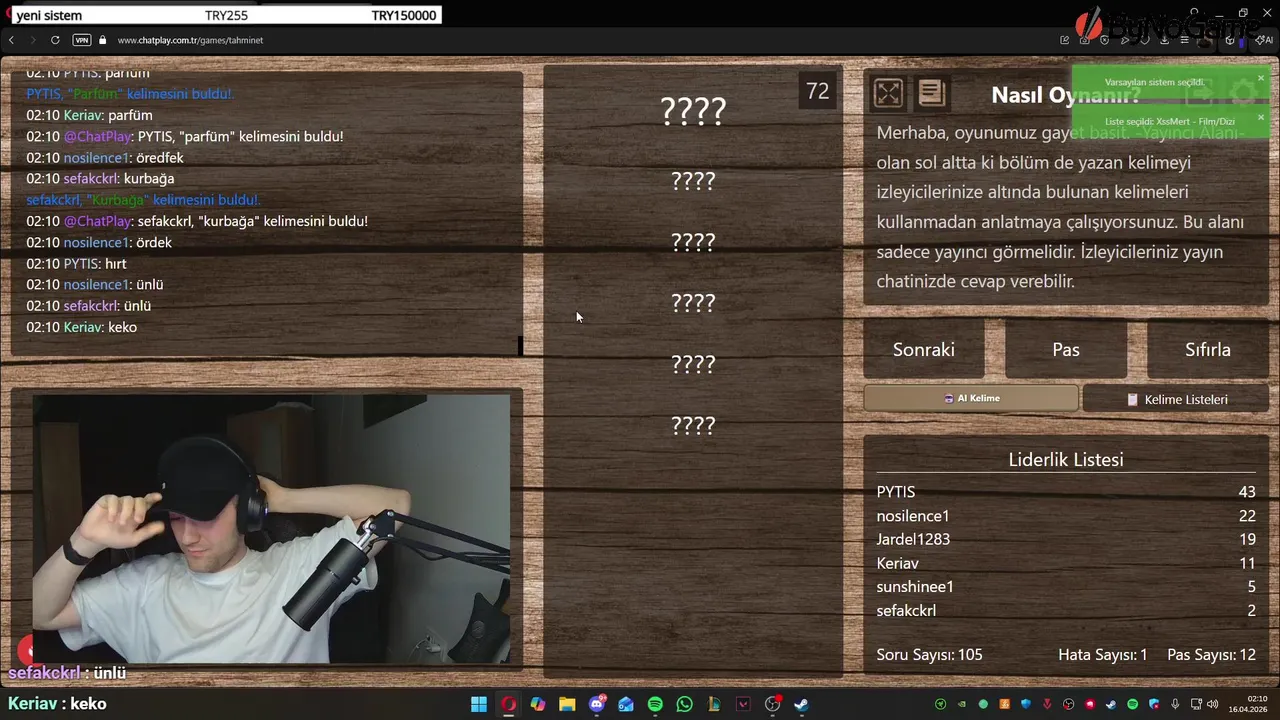Dismiss the 'Liste seçildi: XssMert' notification
The image size is (1280, 720).
[1260, 117]
